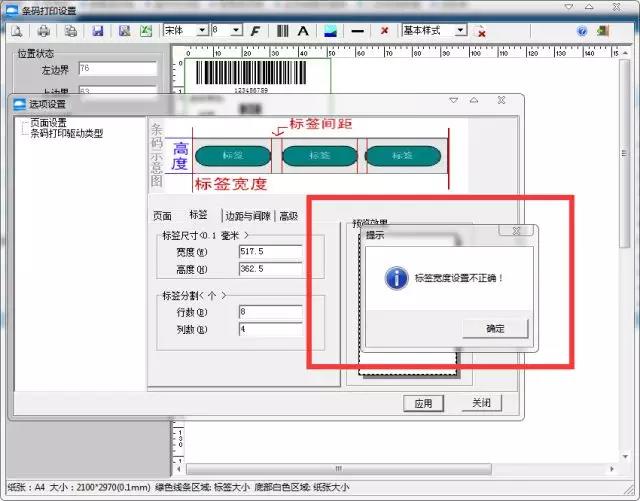Viewport: 640px width, 501px height.
Task: Switch to the 页面 tab
Action: 162,215
